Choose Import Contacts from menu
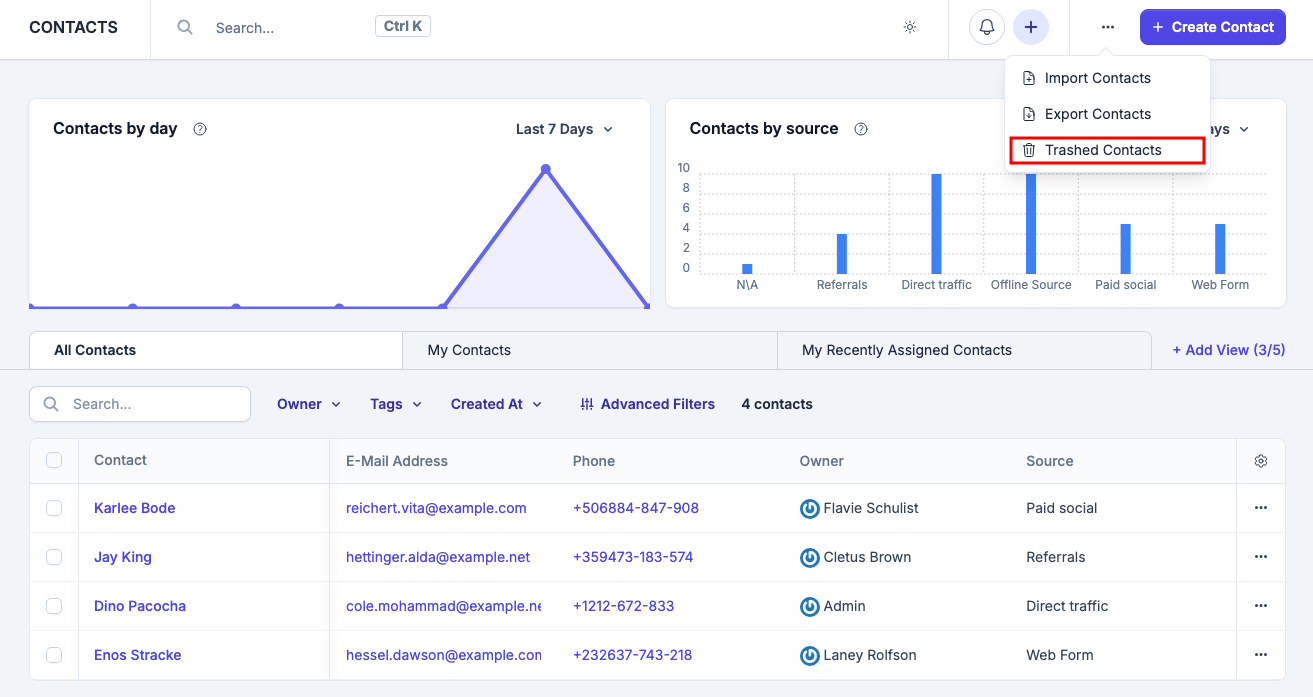The image size is (1313, 697). (x=1107, y=78)
